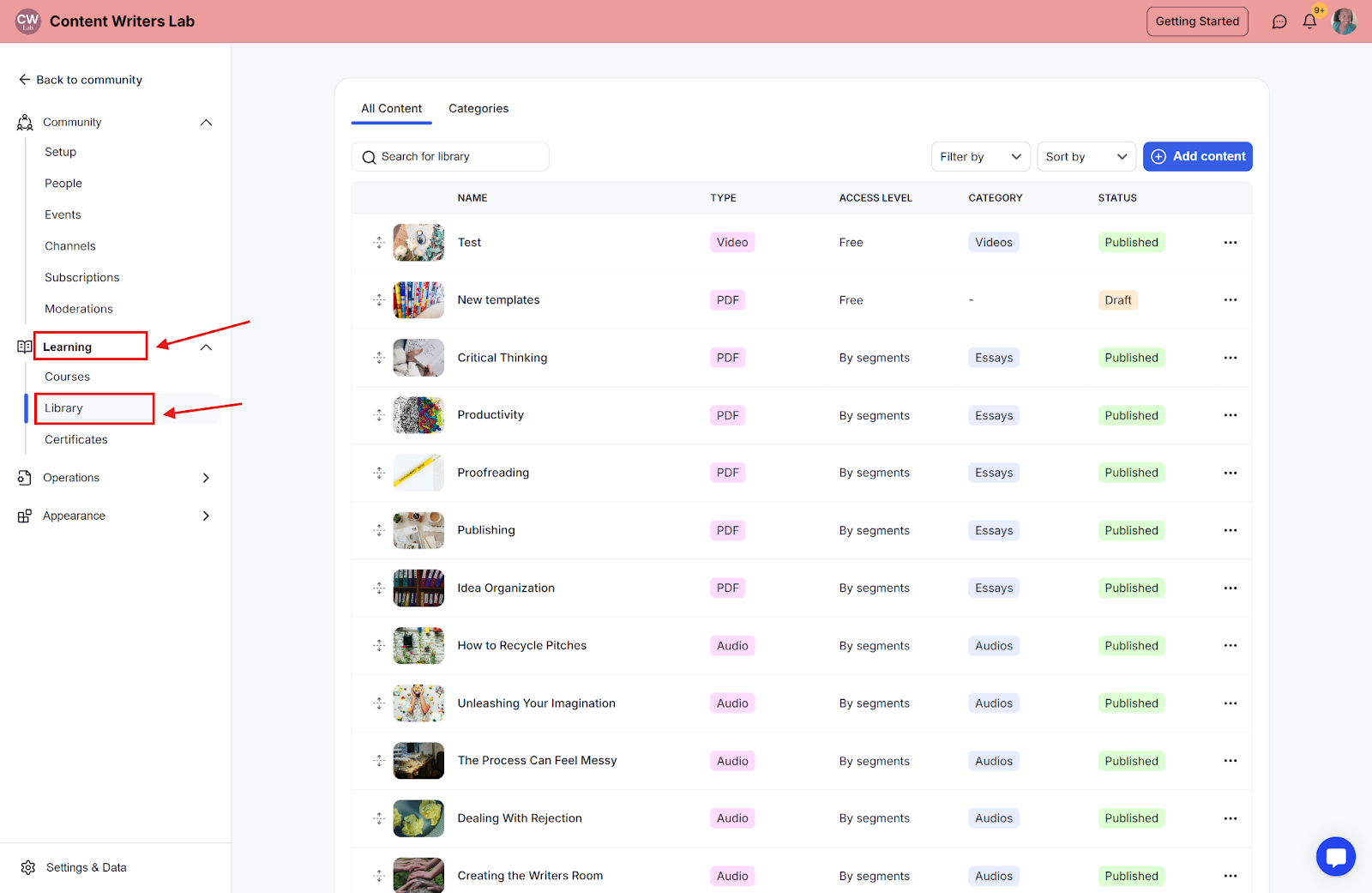Open the notifications bell icon
This screenshot has width=1372, height=893.
click(1309, 21)
